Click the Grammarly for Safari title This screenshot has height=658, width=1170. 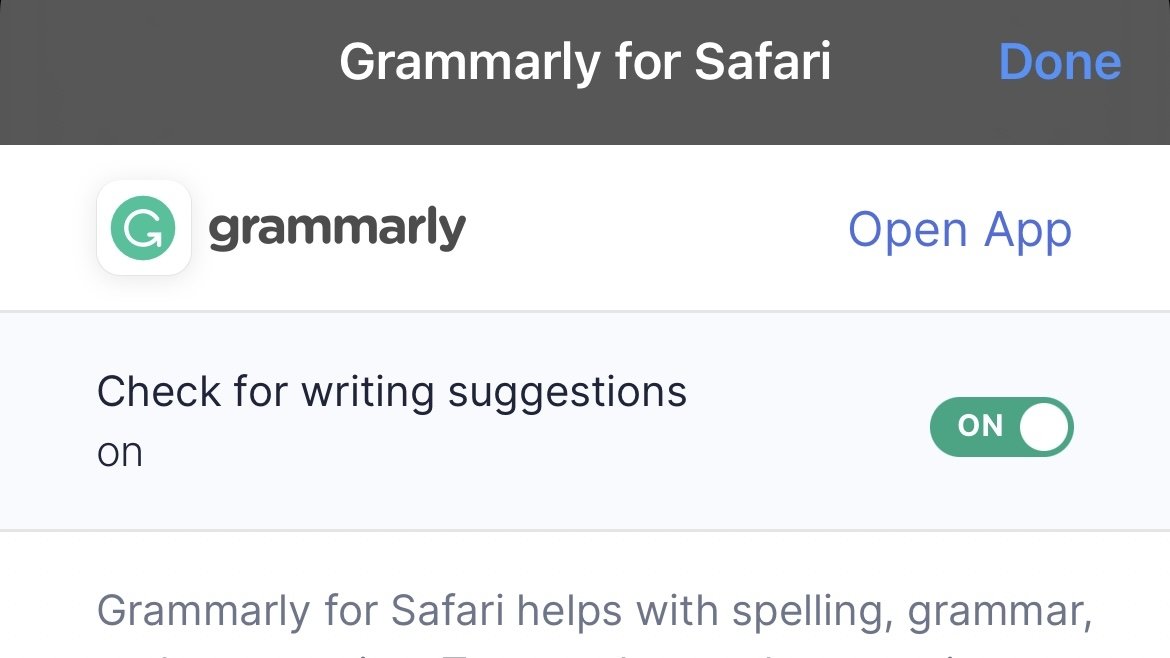coord(585,61)
